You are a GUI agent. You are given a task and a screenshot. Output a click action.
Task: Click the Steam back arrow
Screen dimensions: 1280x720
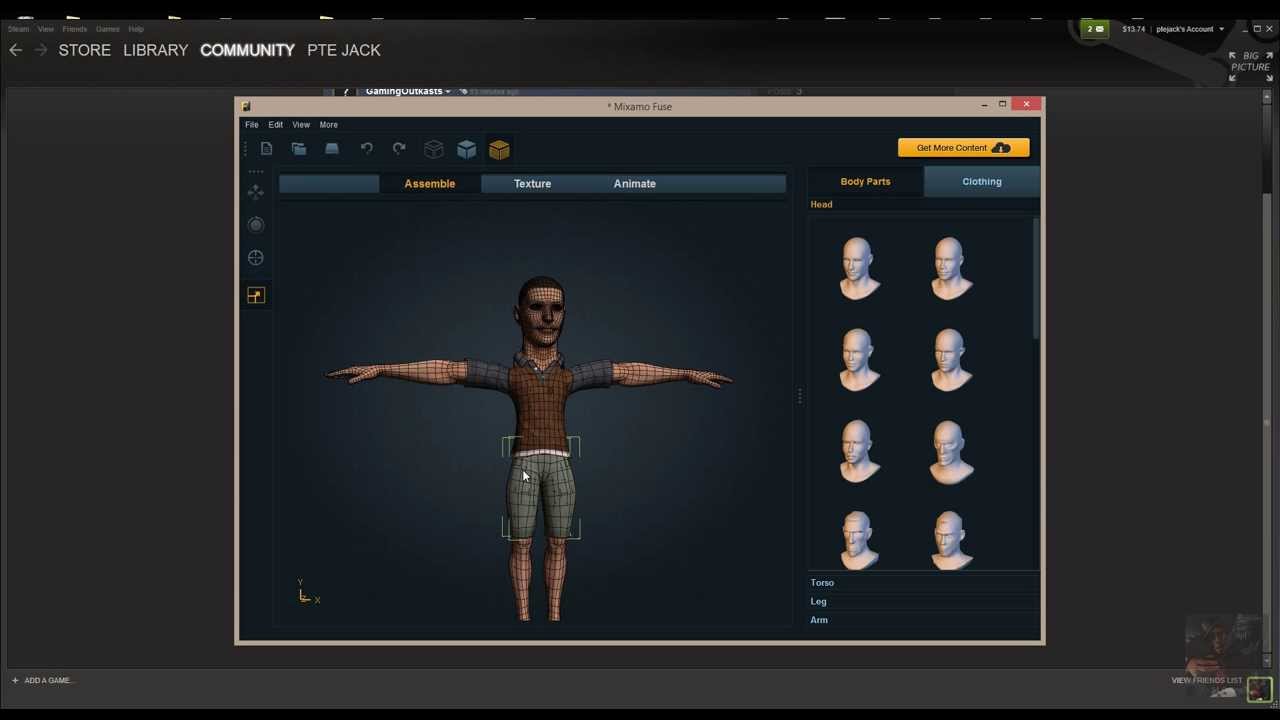pos(15,50)
